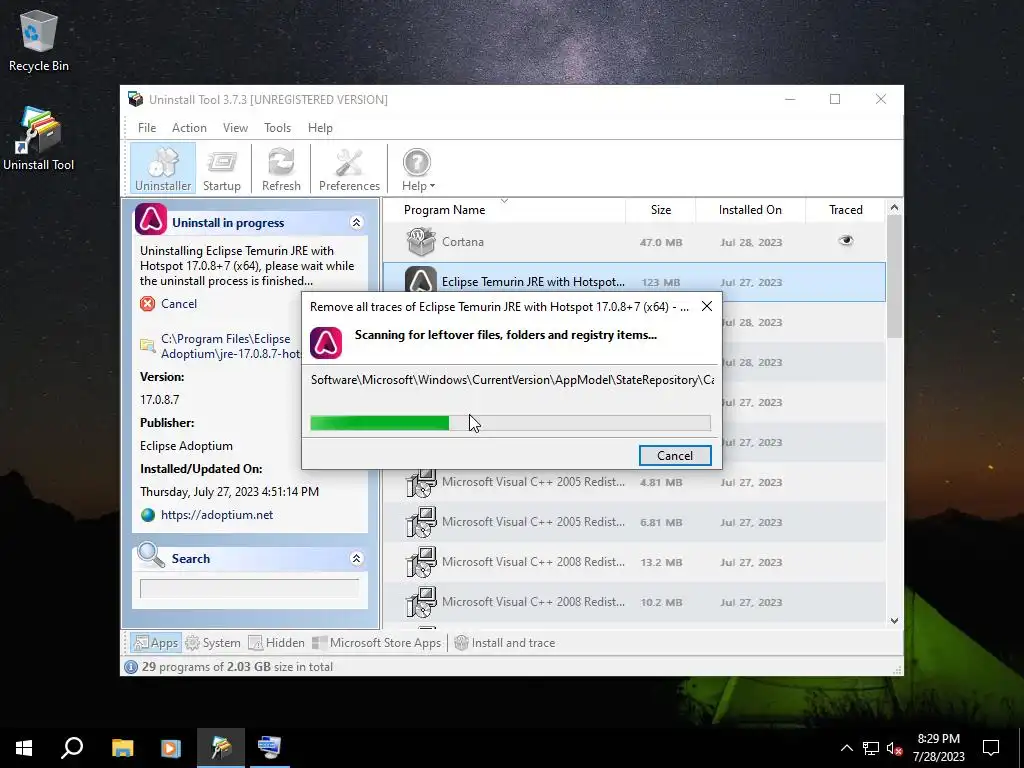Open the Windows Start menu
1024x768 pixels.
(24, 747)
